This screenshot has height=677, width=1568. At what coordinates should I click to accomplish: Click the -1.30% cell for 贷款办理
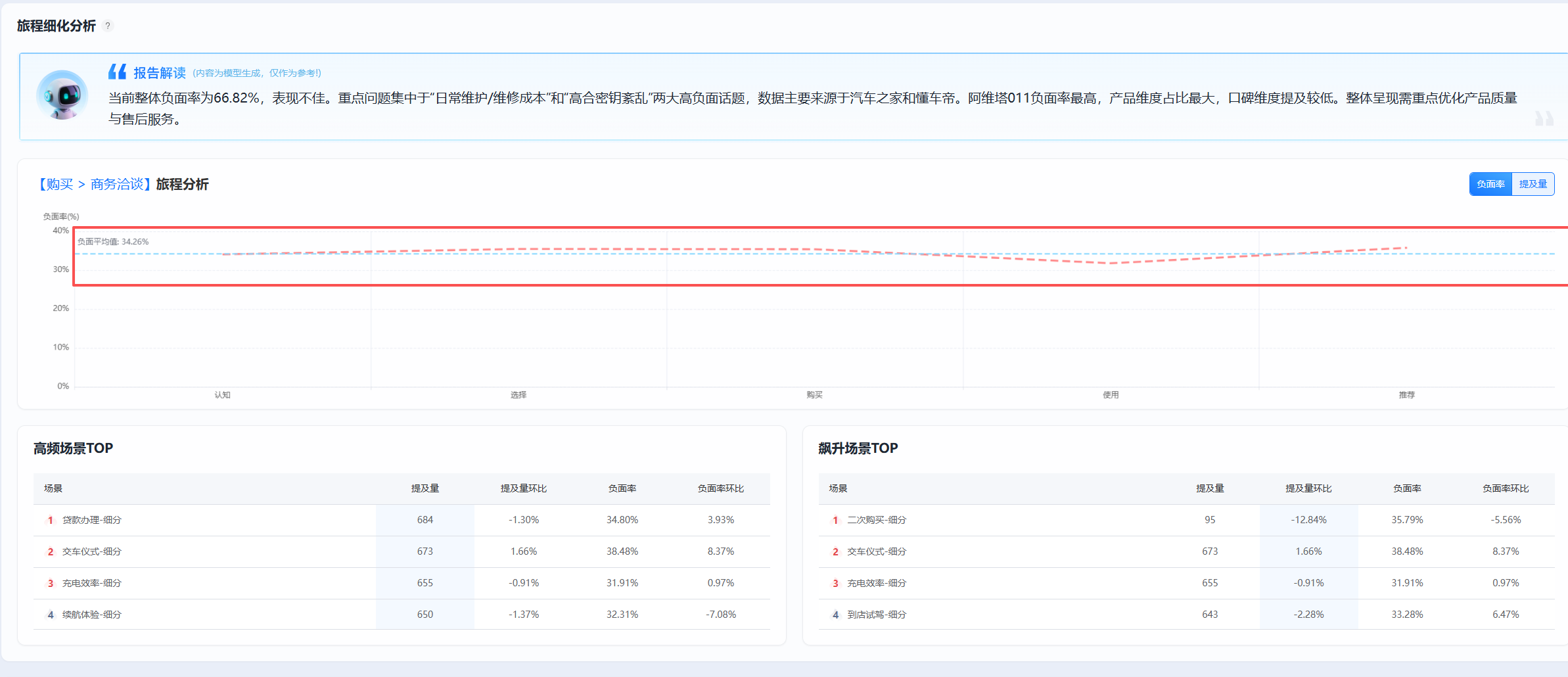point(524,520)
